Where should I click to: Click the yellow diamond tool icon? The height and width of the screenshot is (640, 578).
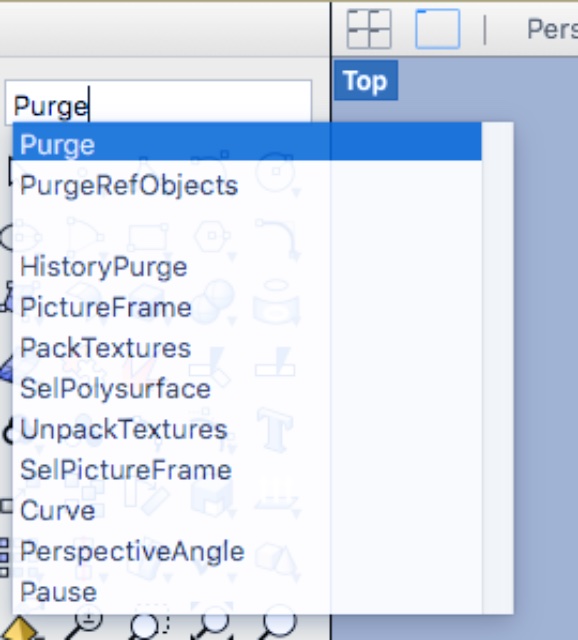tap(20, 629)
